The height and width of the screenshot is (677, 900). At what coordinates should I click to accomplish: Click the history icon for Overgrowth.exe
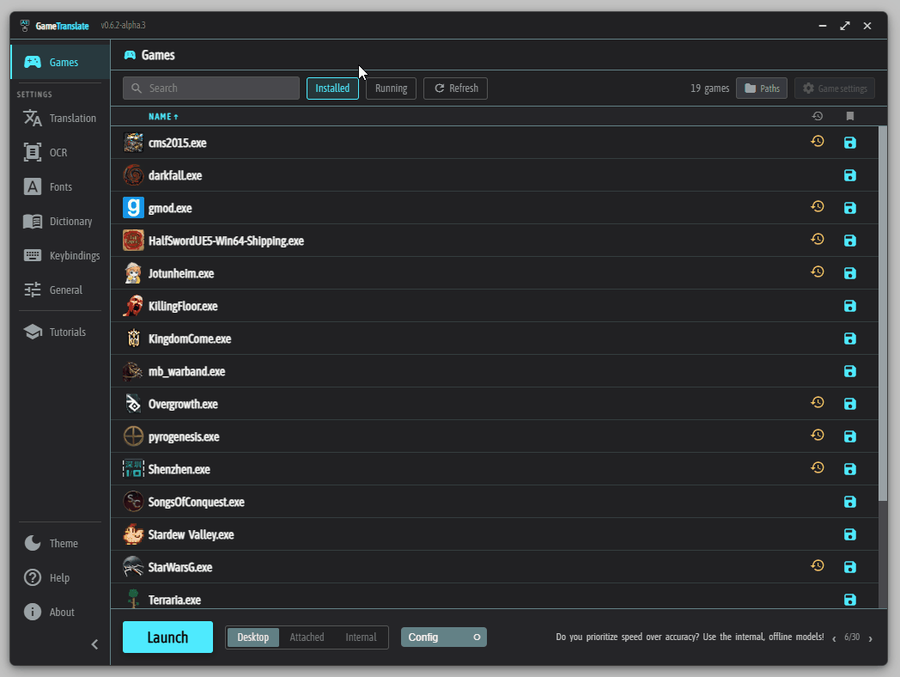coord(817,403)
